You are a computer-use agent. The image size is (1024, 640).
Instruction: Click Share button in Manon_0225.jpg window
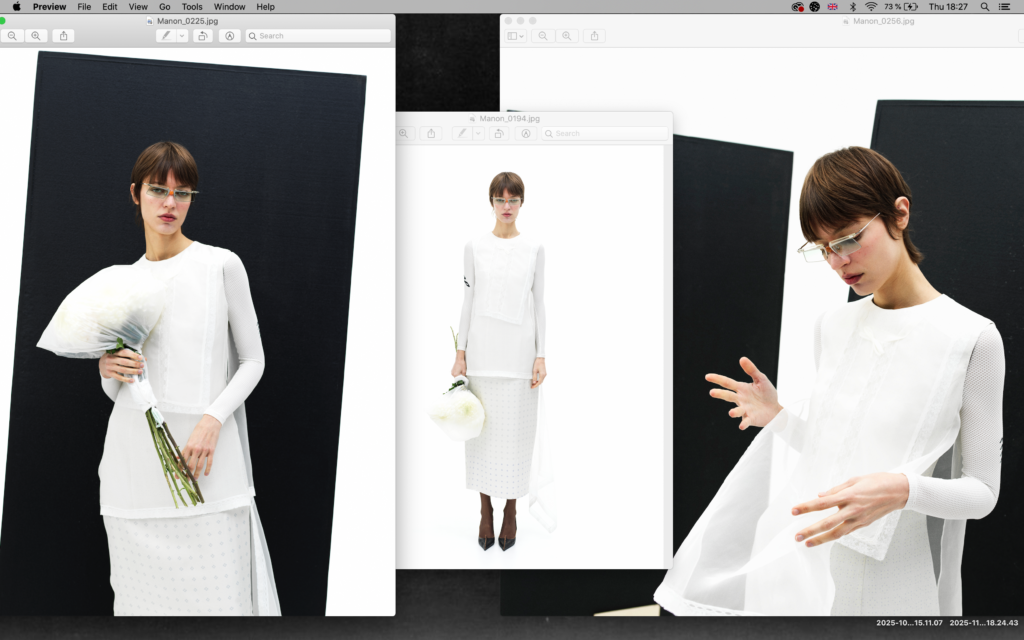[x=64, y=36]
